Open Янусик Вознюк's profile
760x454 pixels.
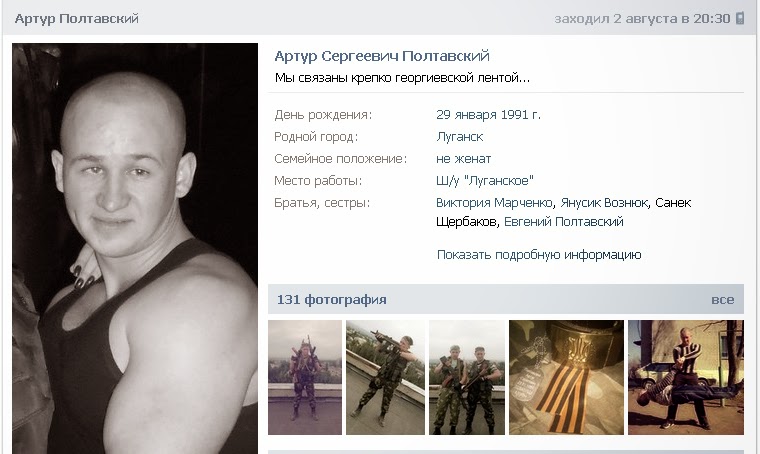tap(604, 203)
